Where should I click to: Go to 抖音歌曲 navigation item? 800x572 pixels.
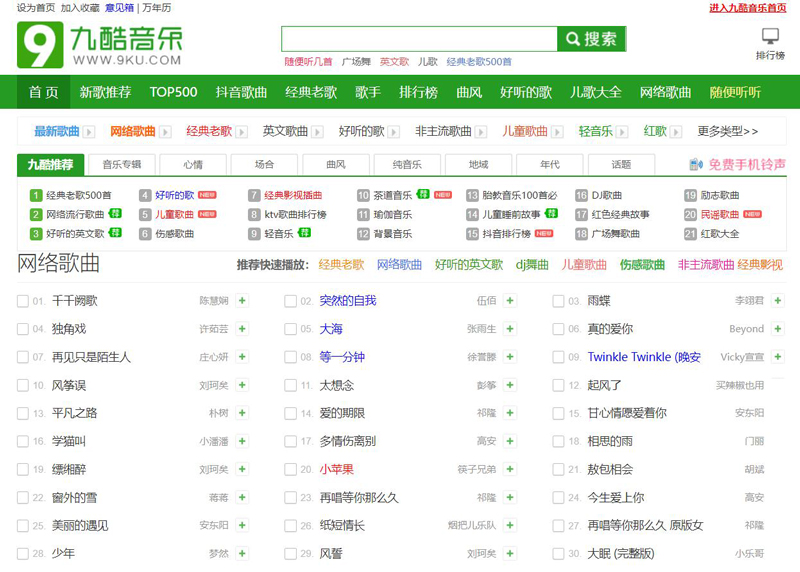241,92
